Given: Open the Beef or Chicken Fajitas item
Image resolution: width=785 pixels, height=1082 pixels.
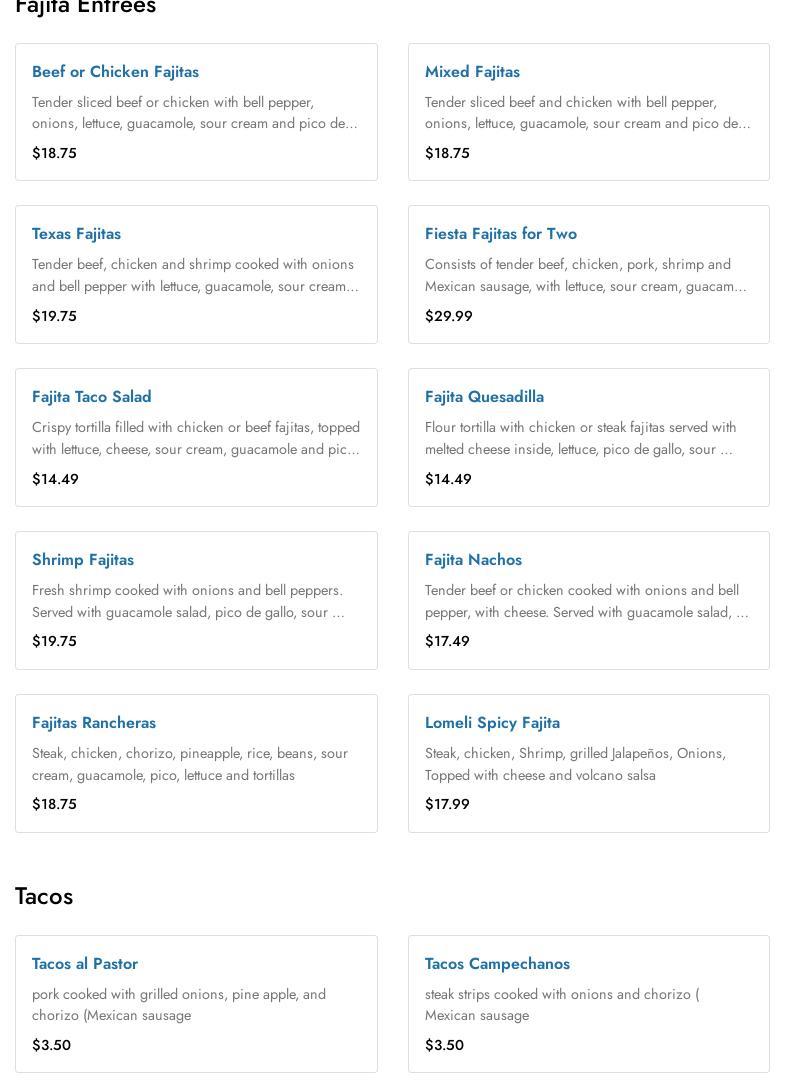Looking at the screenshot, I should (x=115, y=72).
